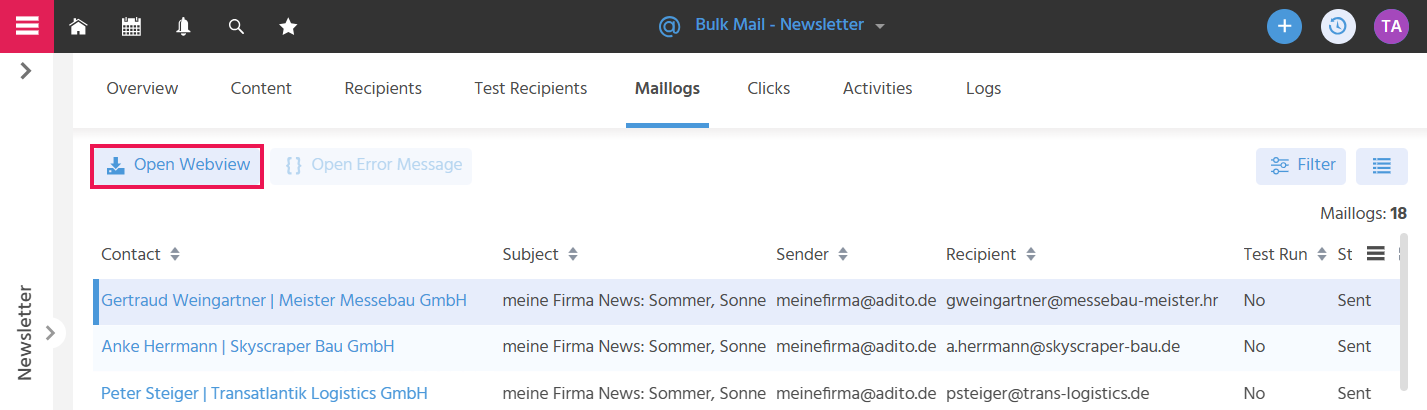Toggle the list view layout button
Image resolution: width=1427 pixels, height=410 pixels.
(1382, 166)
